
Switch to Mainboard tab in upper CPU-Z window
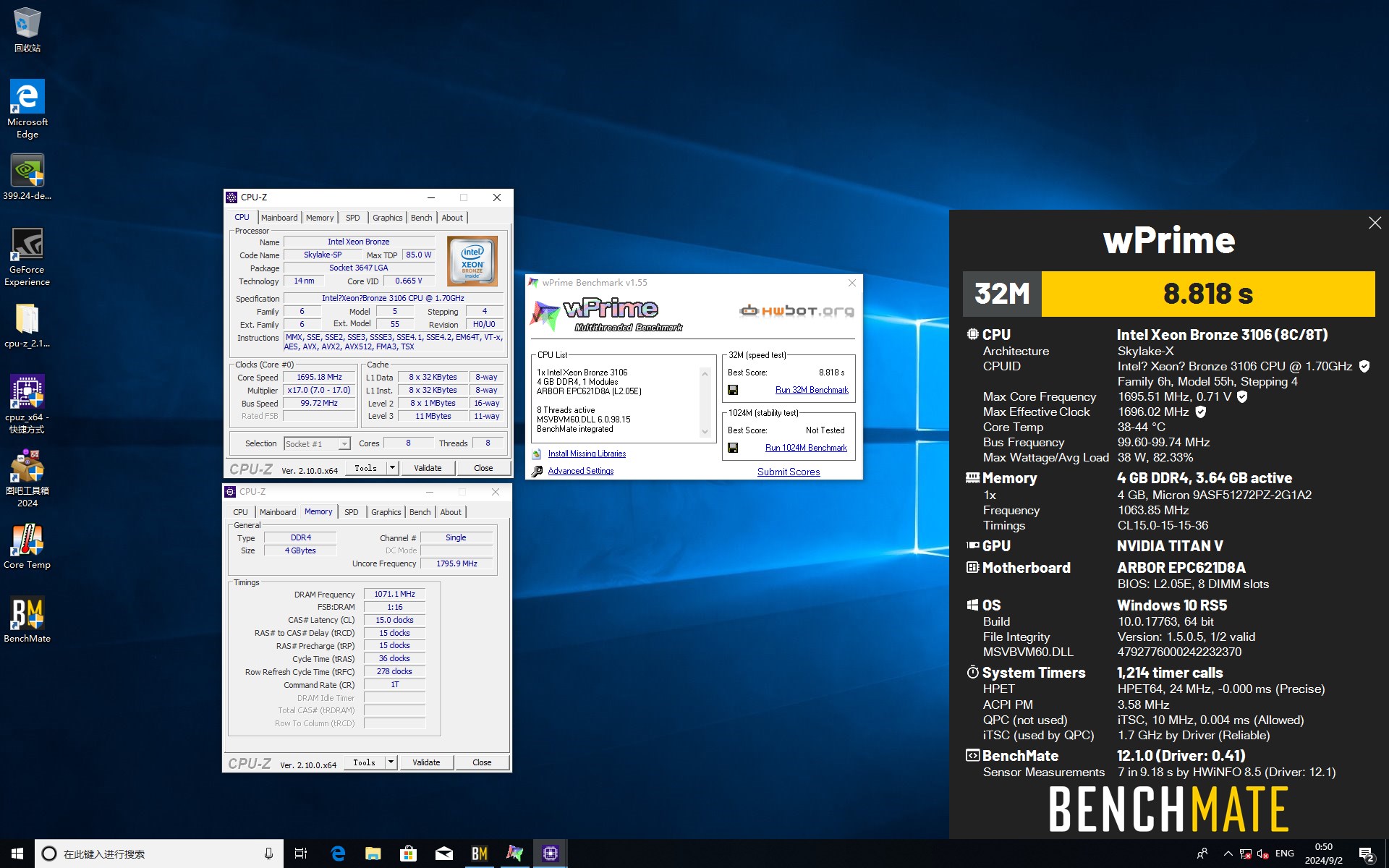click(x=279, y=218)
